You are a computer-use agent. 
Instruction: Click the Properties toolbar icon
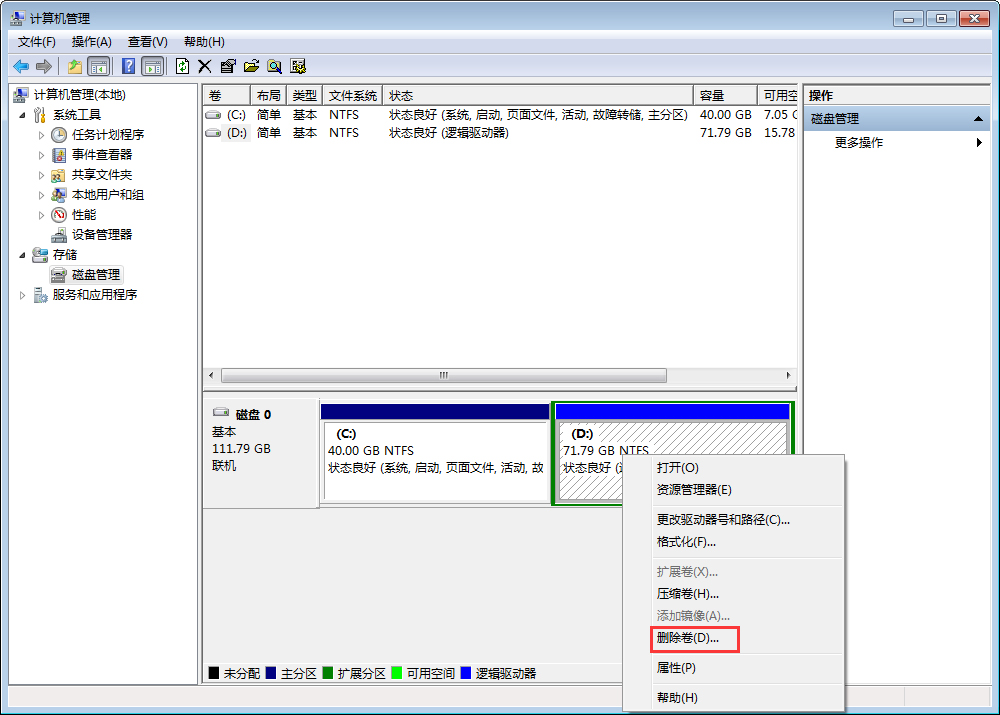(228, 66)
